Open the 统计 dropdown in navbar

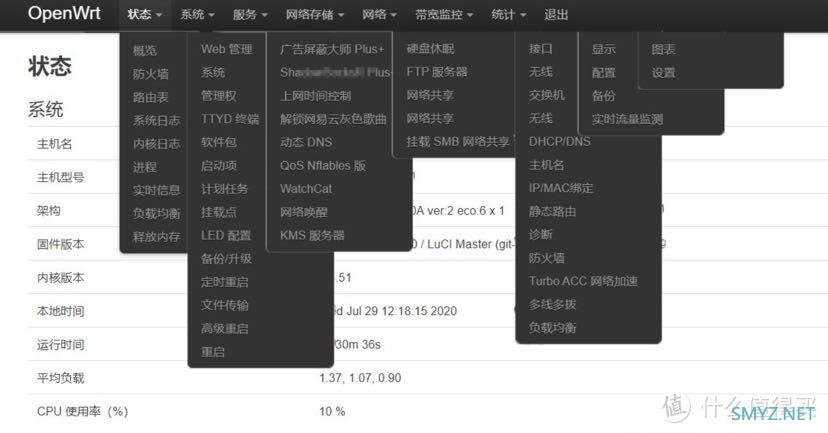click(x=508, y=15)
